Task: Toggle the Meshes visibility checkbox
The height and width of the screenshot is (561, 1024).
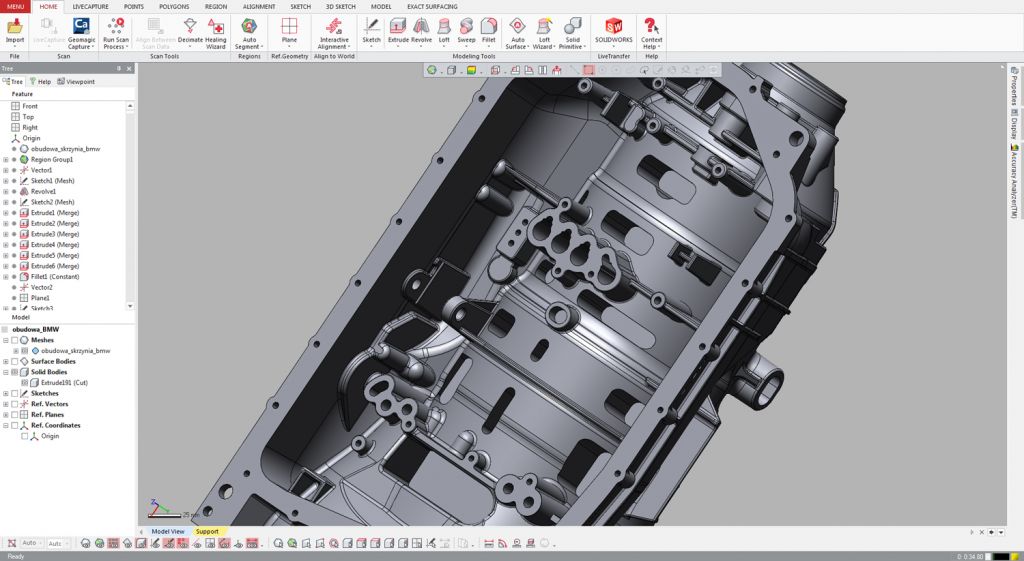Action: (x=15, y=340)
